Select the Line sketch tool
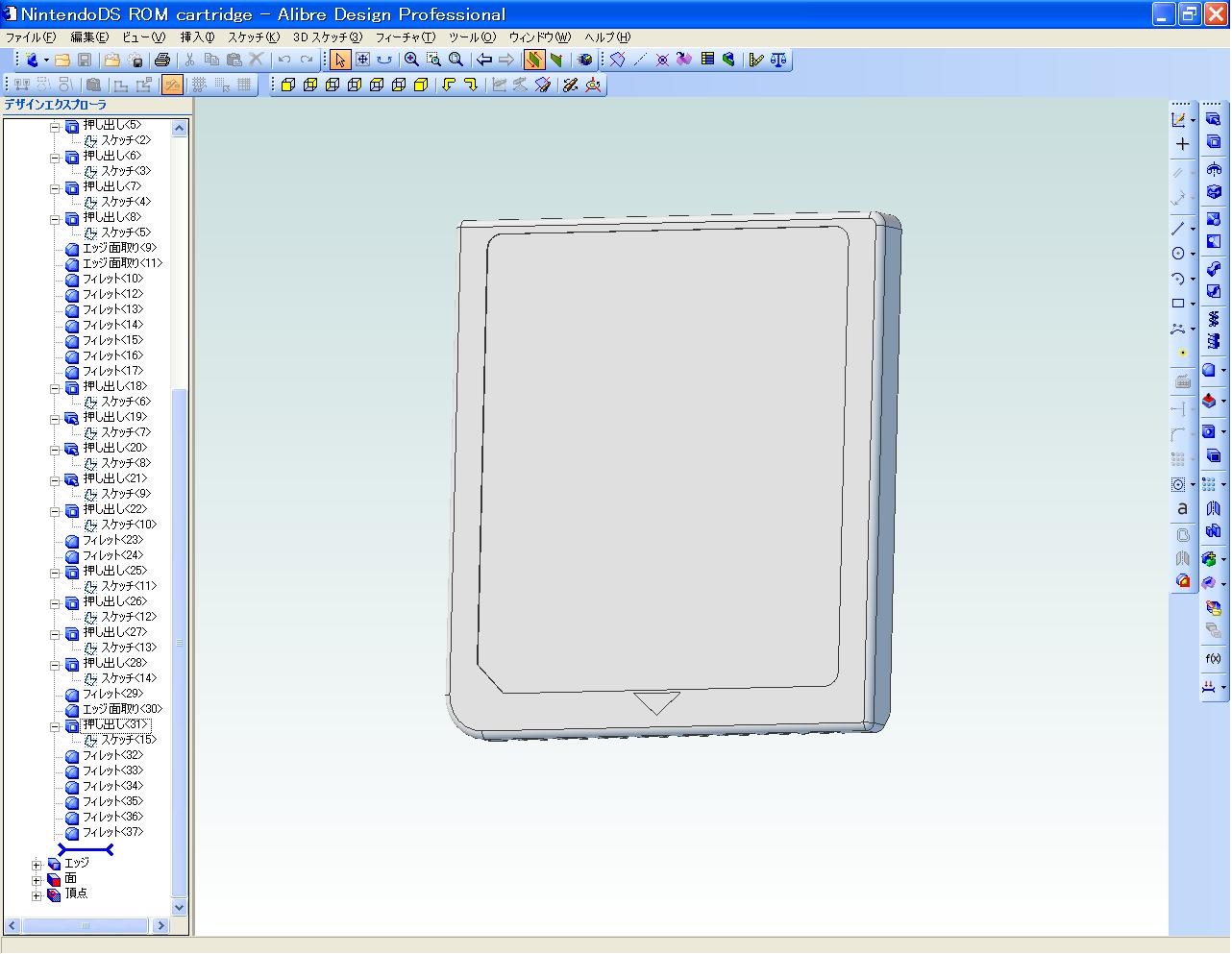 point(1178,229)
